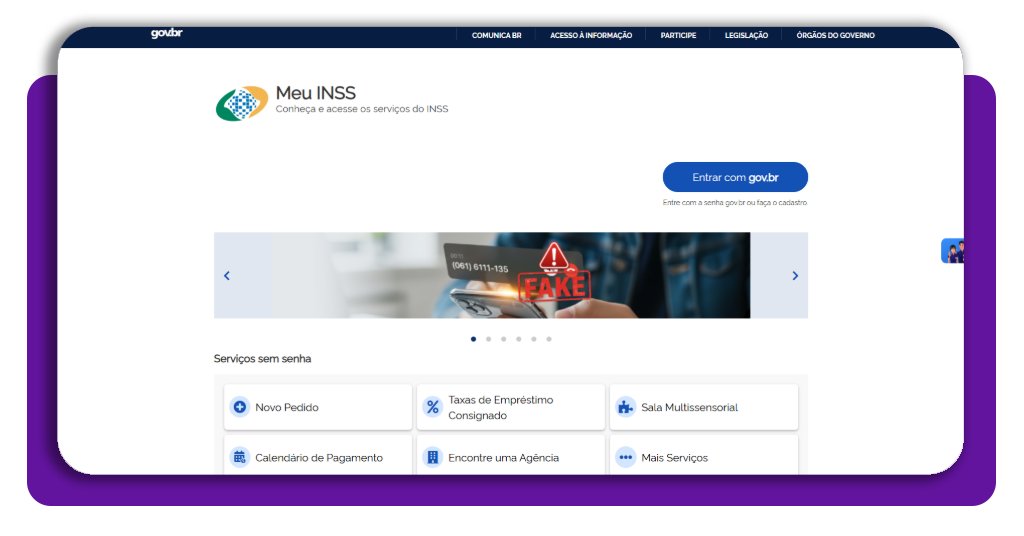Viewport: 1024px width, 536px height.
Task: Select the last carousel indicator dot
Action: pos(549,339)
